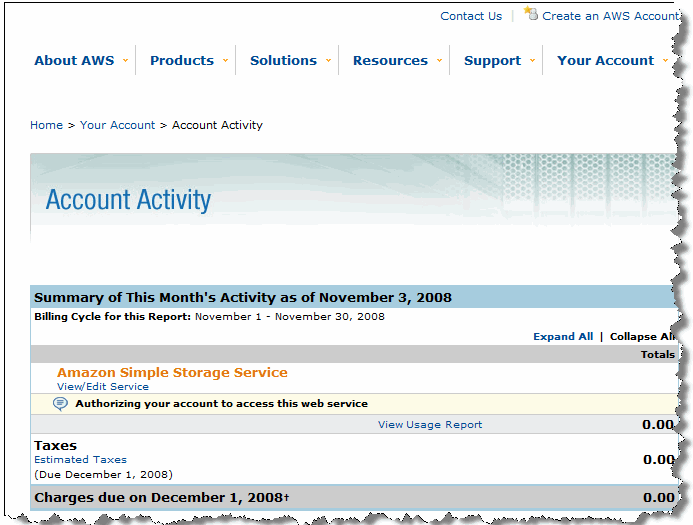Click Collapse All in the summary
The width and height of the screenshot is (693, 525).
[x=643, y=336]
